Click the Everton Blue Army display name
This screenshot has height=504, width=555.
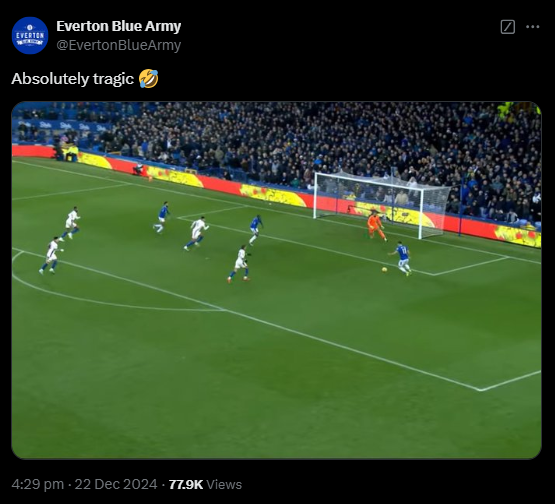coord(119,26)
